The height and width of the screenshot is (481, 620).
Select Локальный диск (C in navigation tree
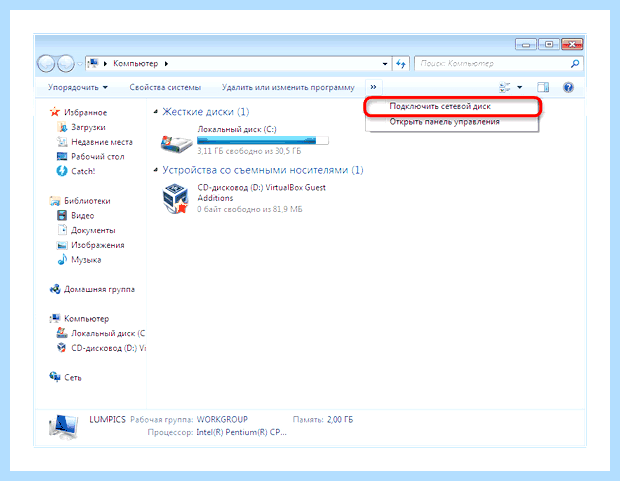(108, 333)
